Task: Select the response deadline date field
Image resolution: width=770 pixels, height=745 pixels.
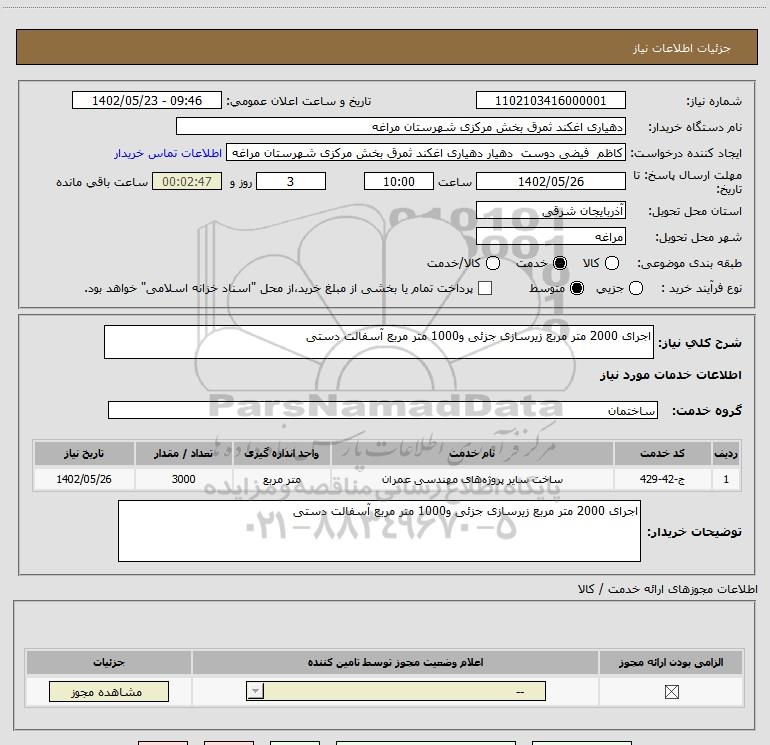Action: click(x=550, y=181)
